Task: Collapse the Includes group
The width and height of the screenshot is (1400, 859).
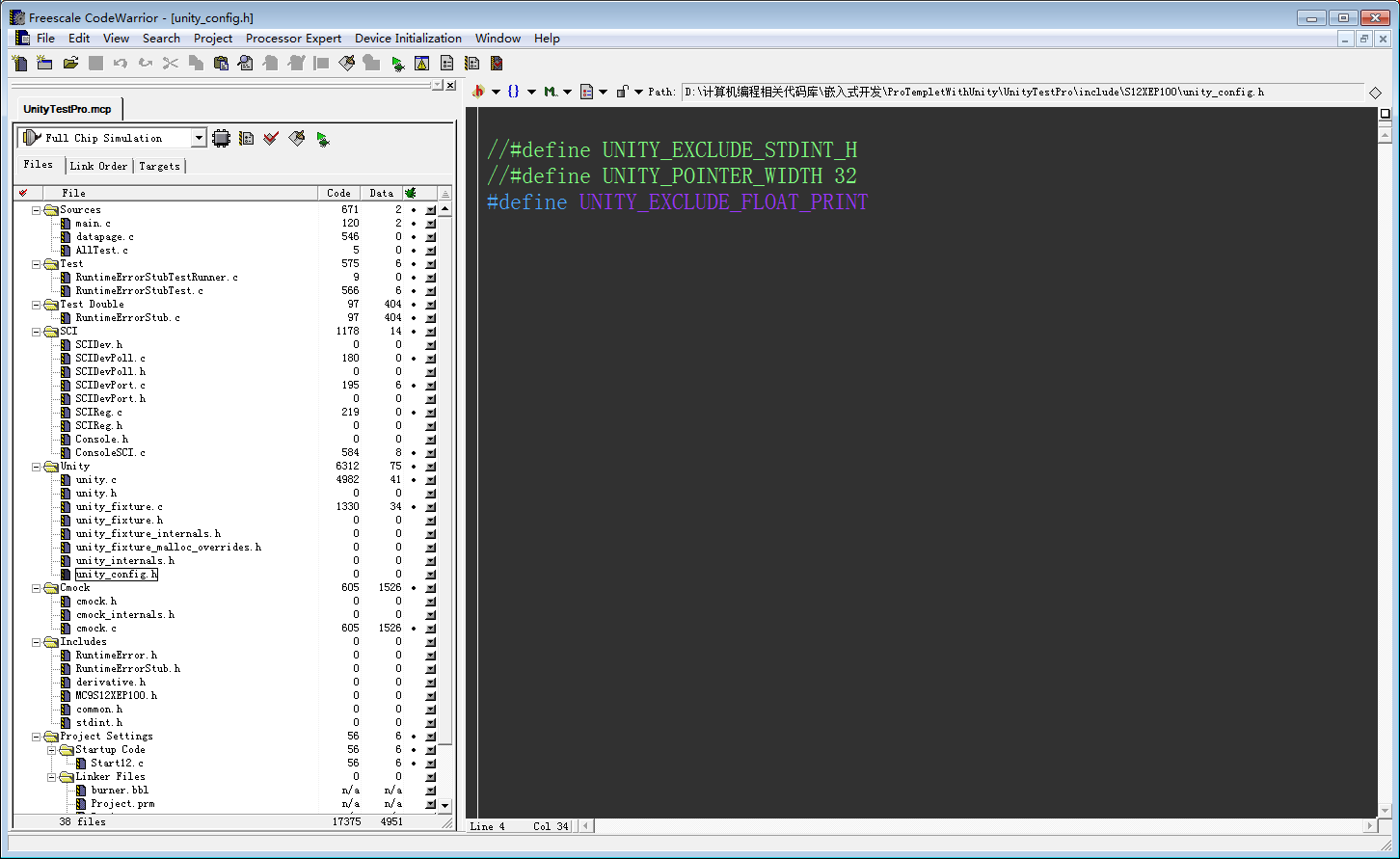Action: (37, 641)
